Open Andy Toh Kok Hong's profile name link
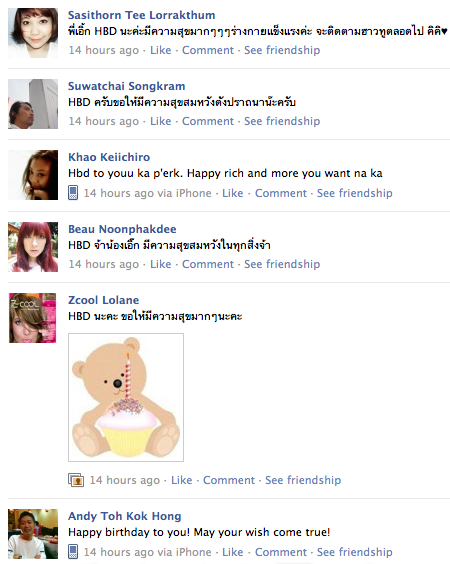Viewport: 450px width, 564px height. [124, 516]
